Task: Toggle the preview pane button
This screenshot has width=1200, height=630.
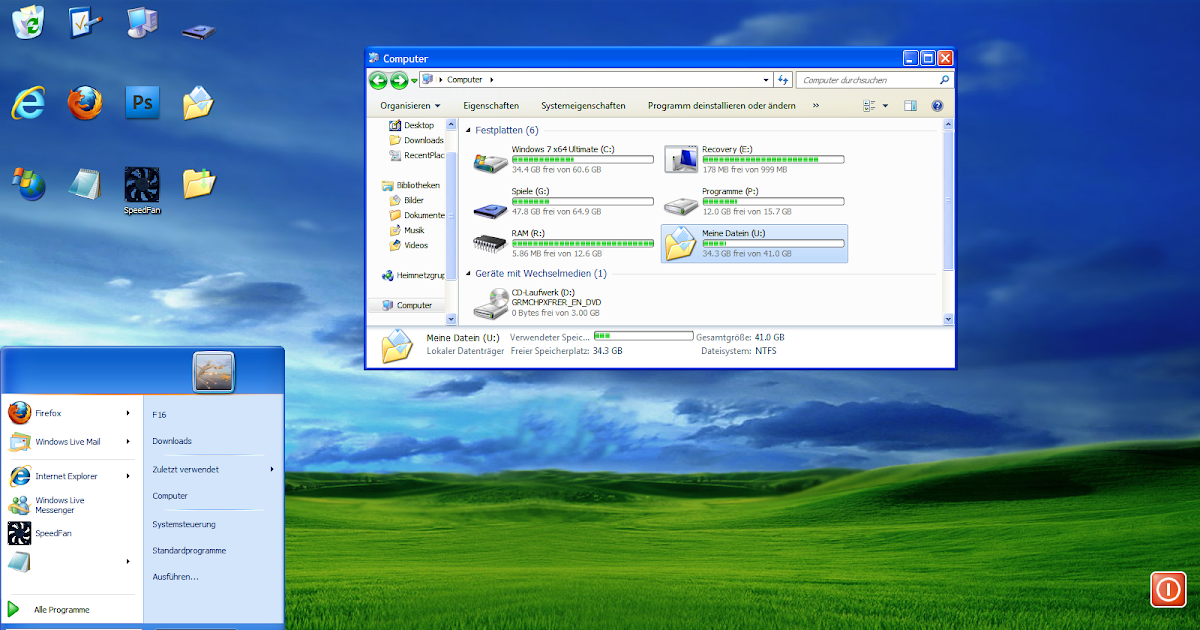Action: click(x=910, y=105)
